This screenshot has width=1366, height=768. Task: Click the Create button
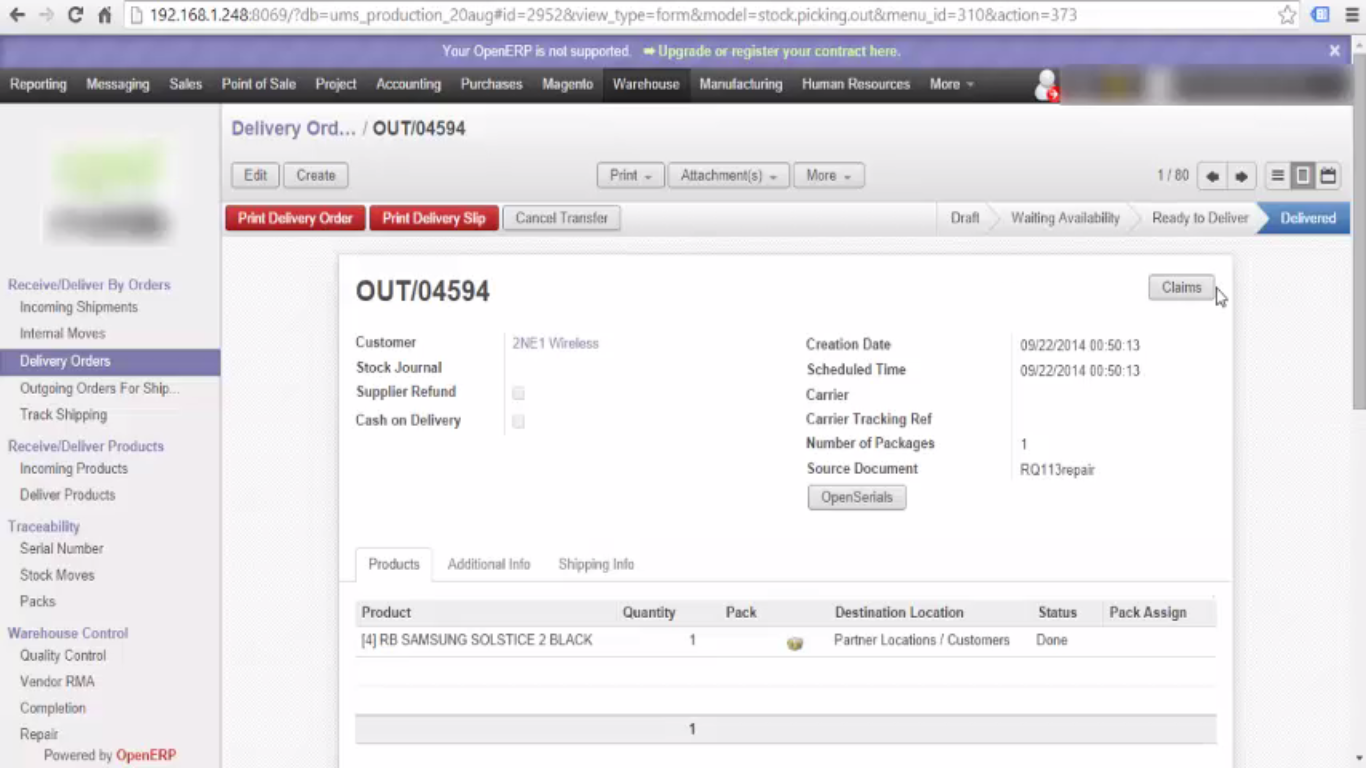click(315, 175)
